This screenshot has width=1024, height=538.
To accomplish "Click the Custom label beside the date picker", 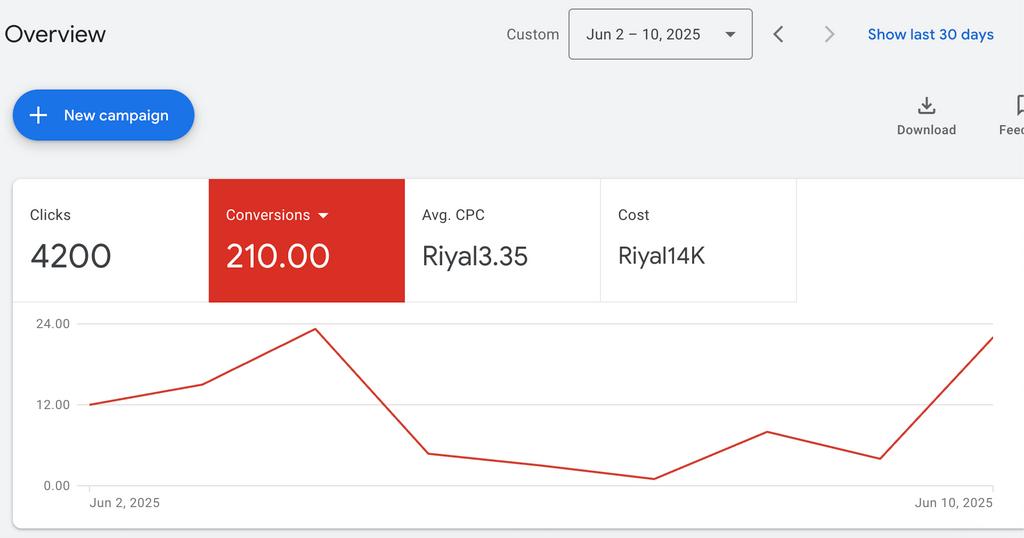I will 532,34.
